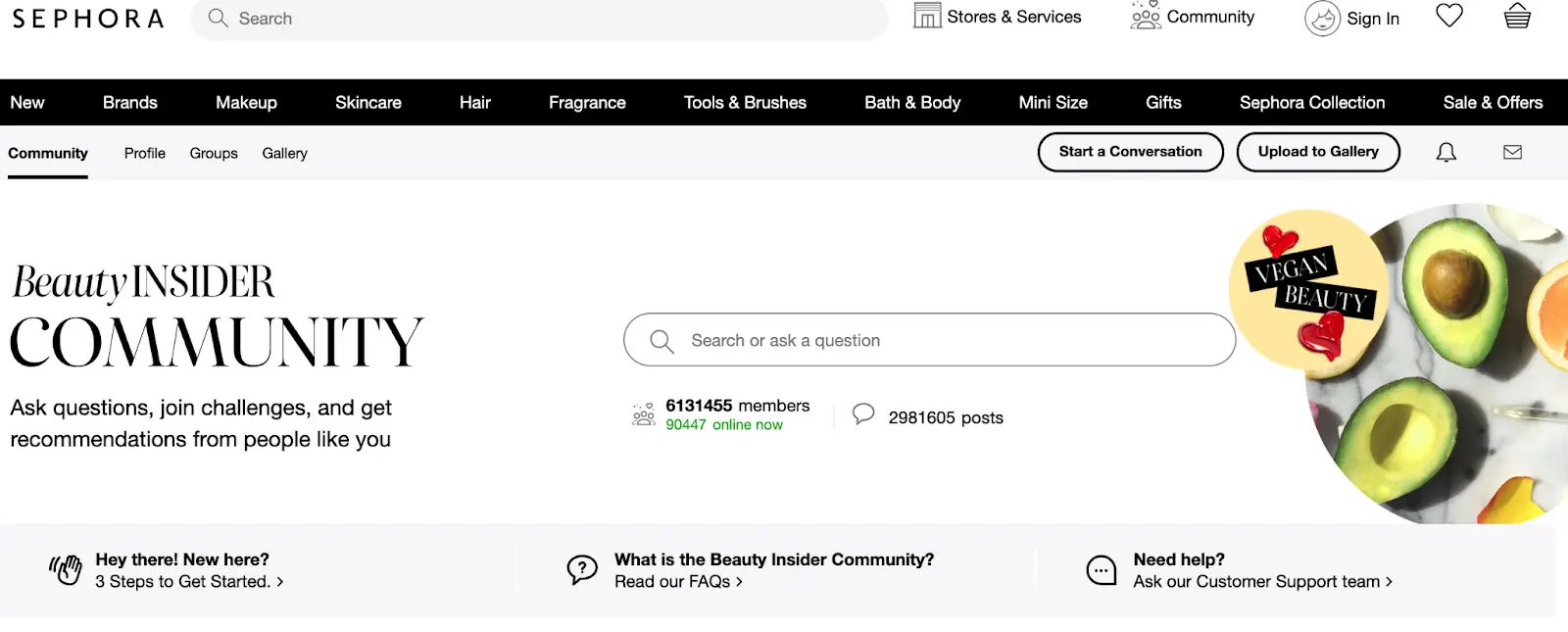Click the 2981605 posts count

(x=946, y=417)
